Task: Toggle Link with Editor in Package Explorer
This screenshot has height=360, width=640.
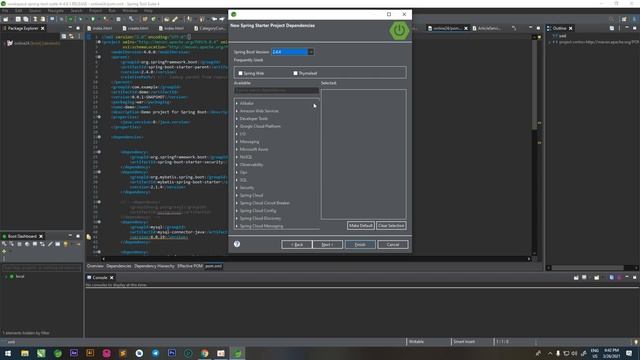Action: 71,36
